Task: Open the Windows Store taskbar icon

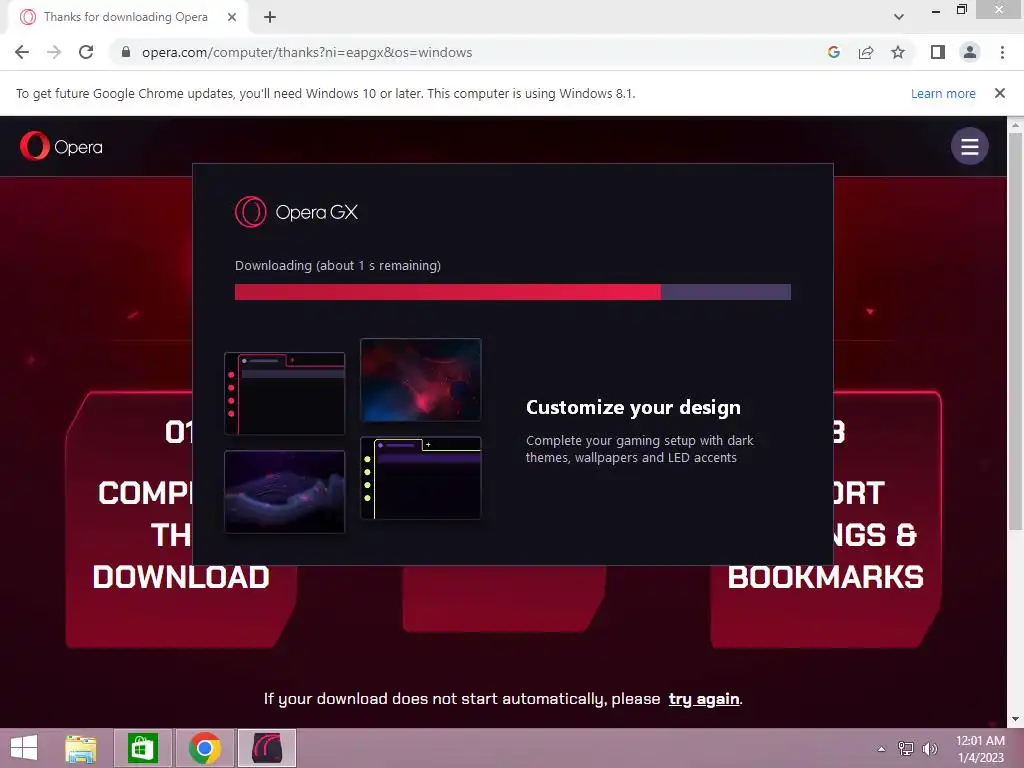Action: pos(143,748)
